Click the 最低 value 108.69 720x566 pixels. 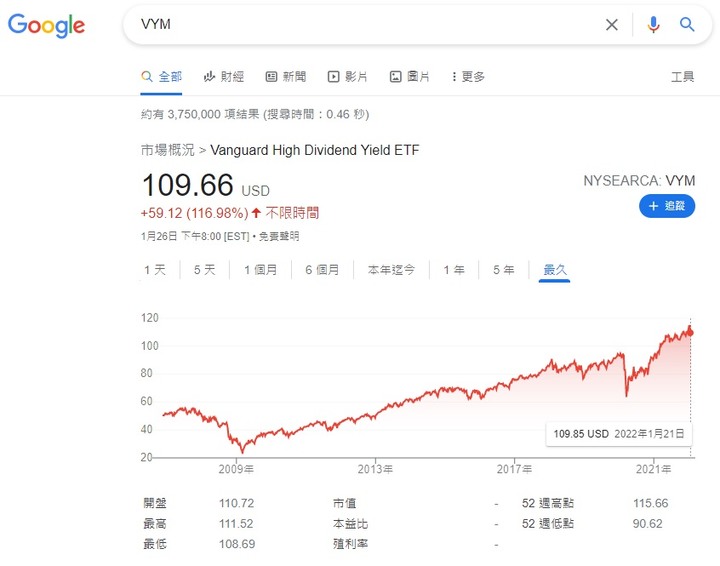pyautogui.click(x=237, y=544)
